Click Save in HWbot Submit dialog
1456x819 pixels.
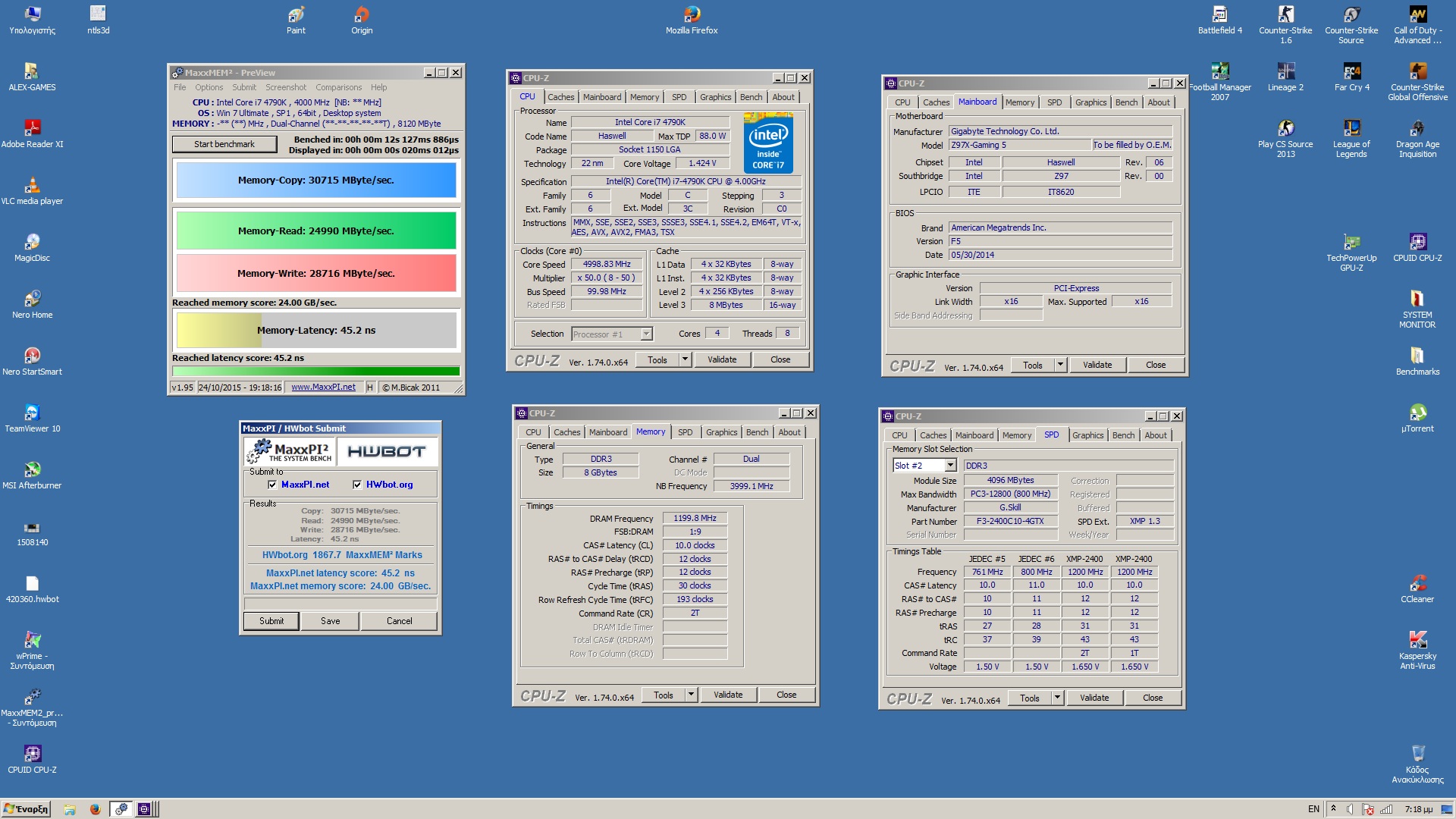click(x=330, y=621)
